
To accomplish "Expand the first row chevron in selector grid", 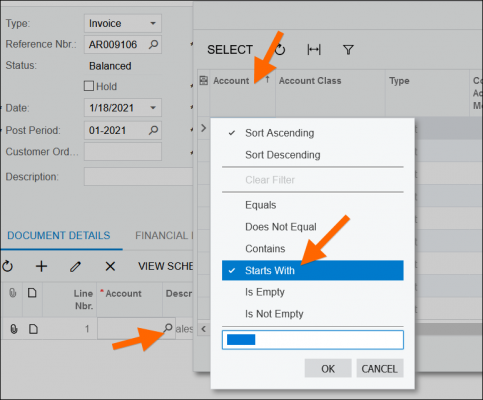I will click(x=203, y=128).
